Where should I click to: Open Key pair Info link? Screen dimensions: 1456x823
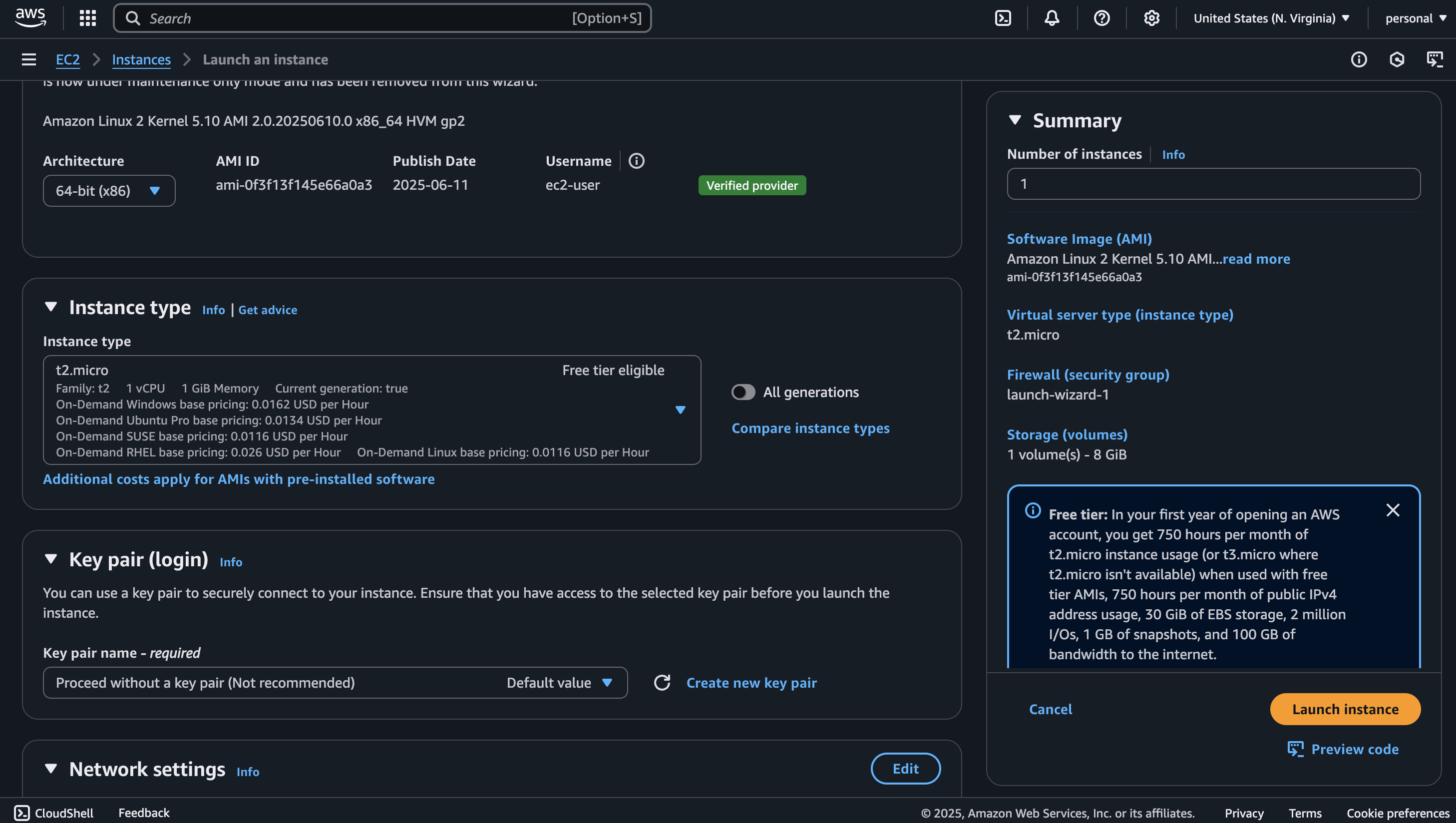[231, 562]
